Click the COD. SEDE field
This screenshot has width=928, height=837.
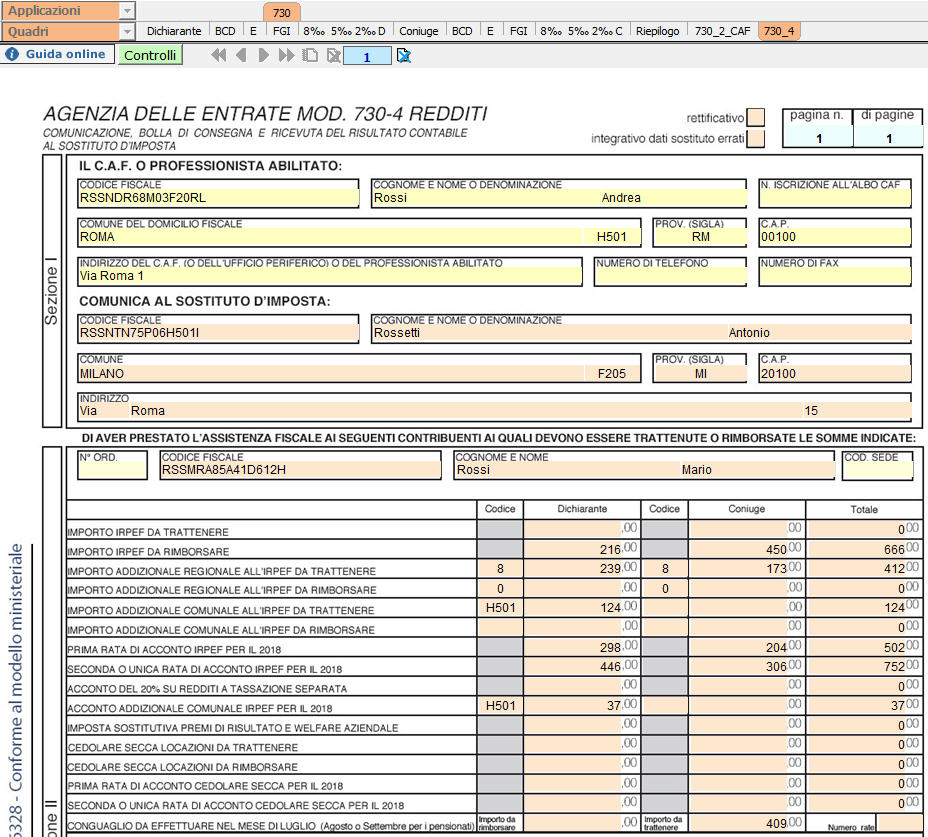(x=878, y=469)
